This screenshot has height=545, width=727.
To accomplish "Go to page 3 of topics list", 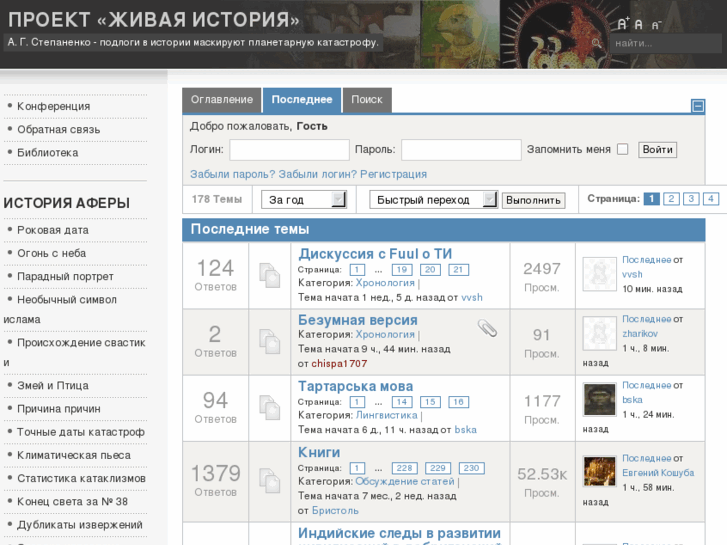I will pyautogui.click(x=691, y=199).
